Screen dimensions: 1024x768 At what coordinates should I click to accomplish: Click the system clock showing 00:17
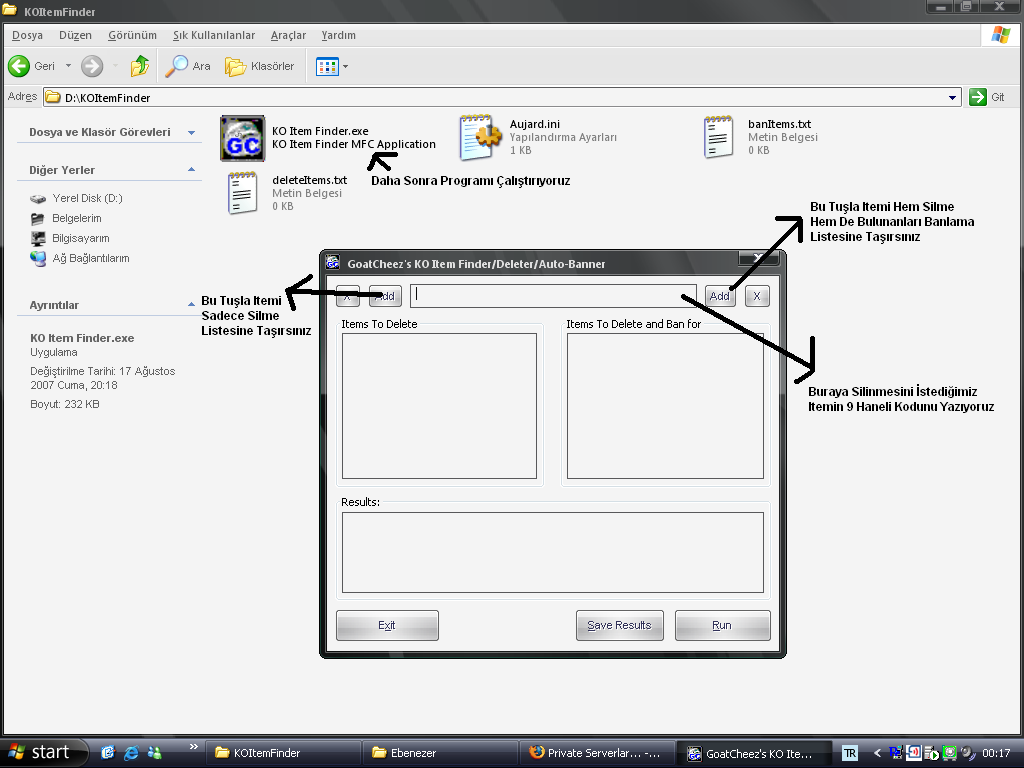click(x=996, y=753)
